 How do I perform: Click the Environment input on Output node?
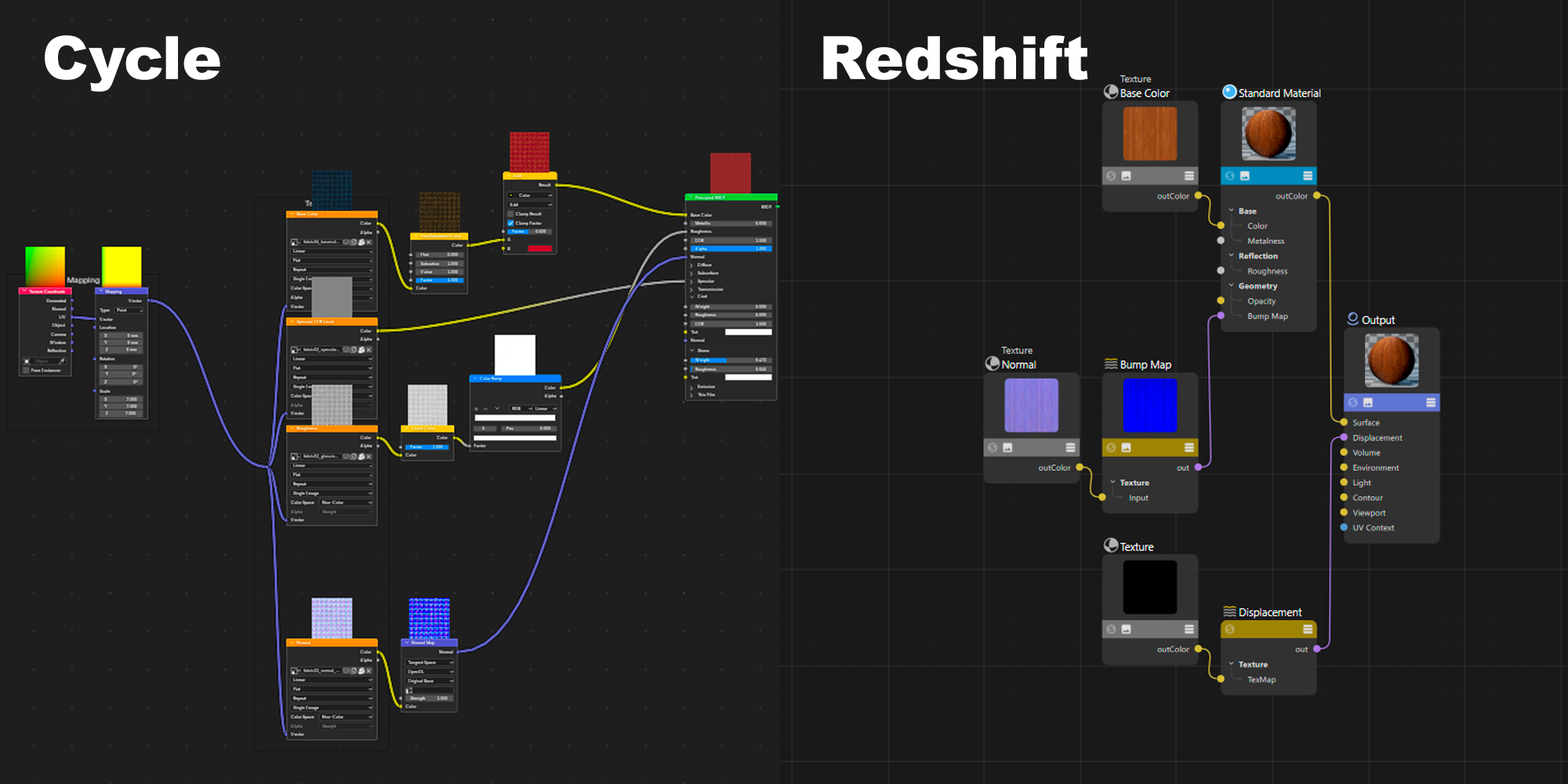(x=1344, y=467)
